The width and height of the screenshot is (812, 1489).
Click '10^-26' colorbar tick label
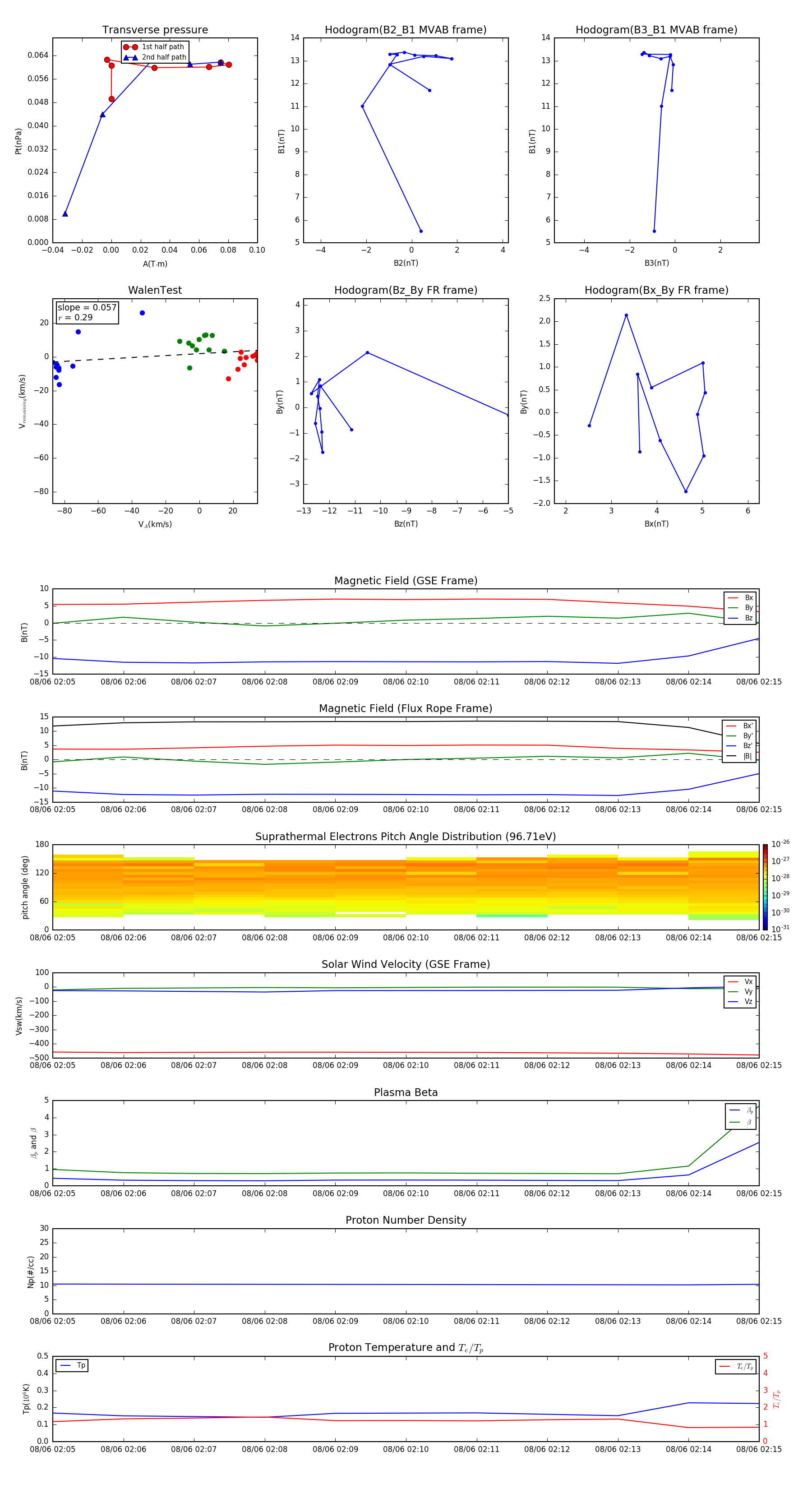click(780, 844)
